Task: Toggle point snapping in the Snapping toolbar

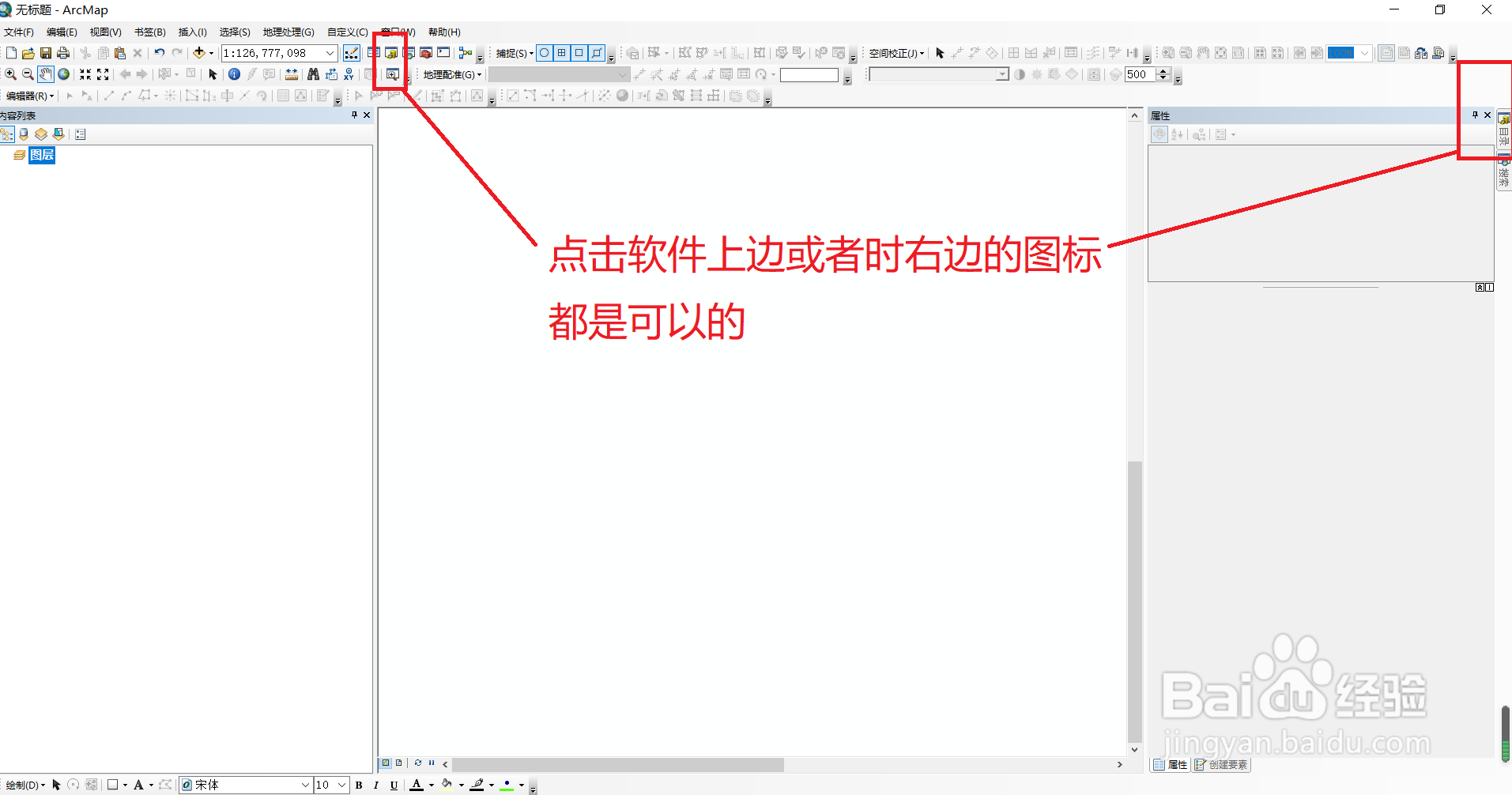Action: point(545,53)
